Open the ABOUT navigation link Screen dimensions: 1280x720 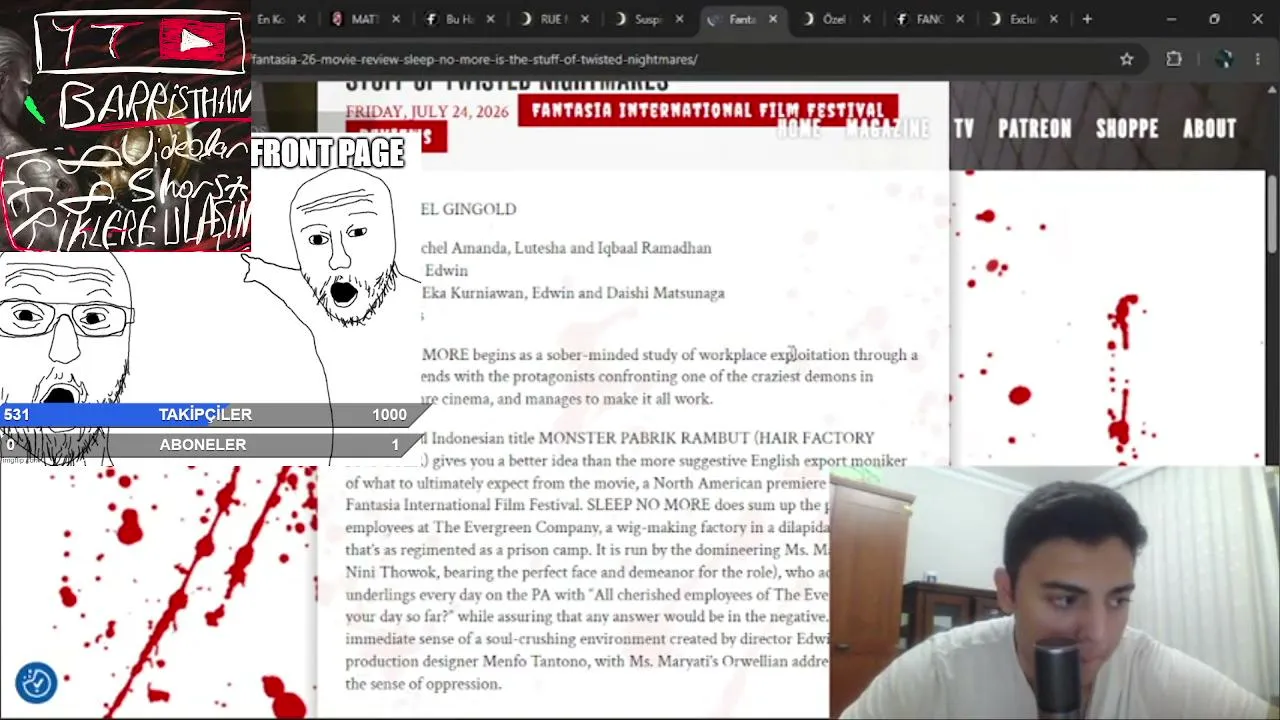click(x=1209, y=129)
